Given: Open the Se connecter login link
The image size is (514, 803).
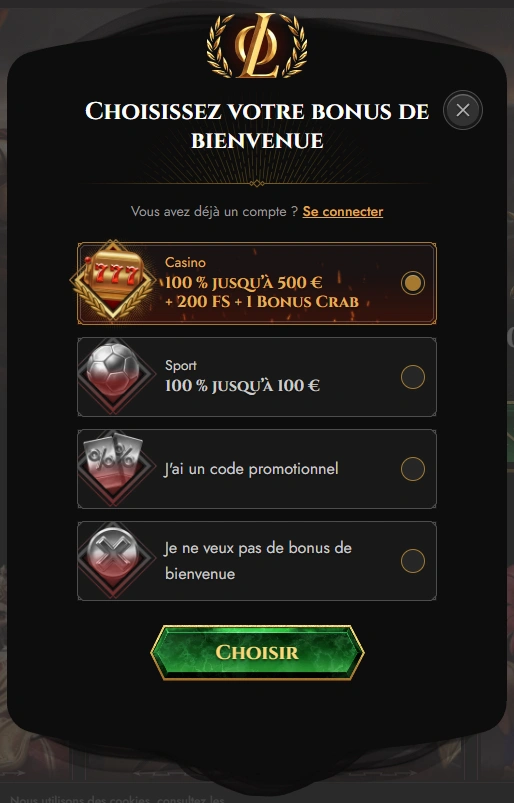Looking at the screenshot, I should point(342,212).
